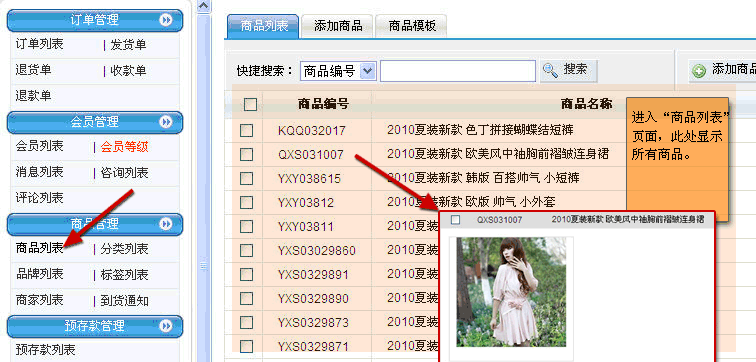The height and width of the screenshot is (362, 756).
Task: Open the 咨询列表 link
Action: [x=124, y=173]
